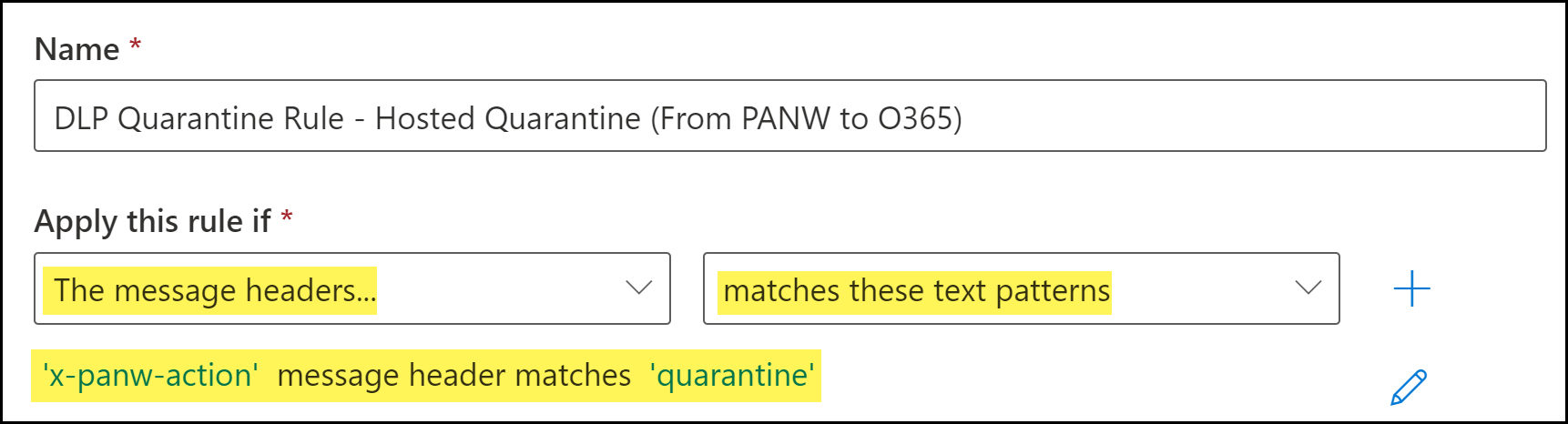This screenshot has height=424, width=1568.
Task: Click the red asterisk beside Name
Action: pos(136,44)
